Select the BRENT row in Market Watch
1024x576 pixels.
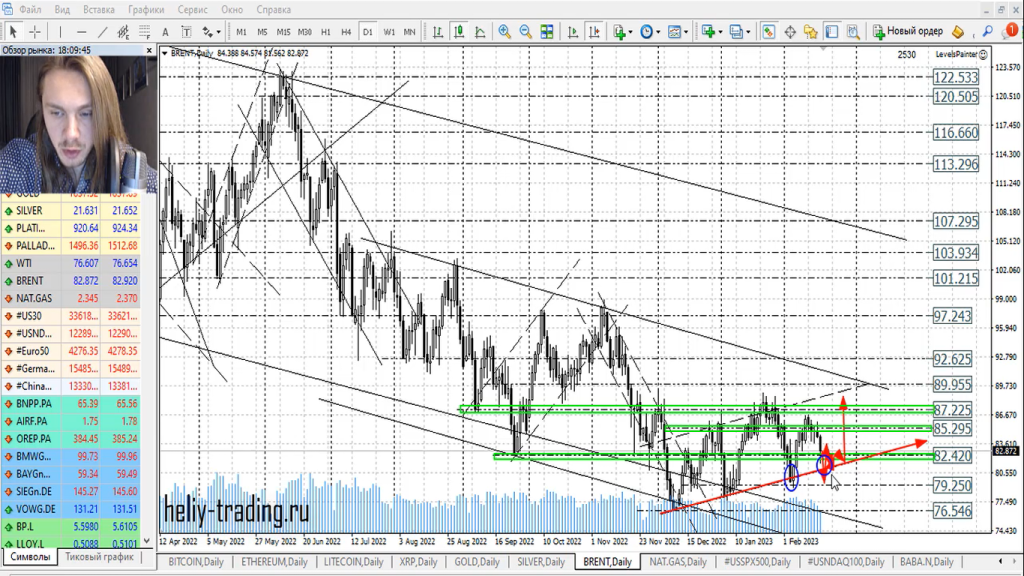[x=32, y=280]
